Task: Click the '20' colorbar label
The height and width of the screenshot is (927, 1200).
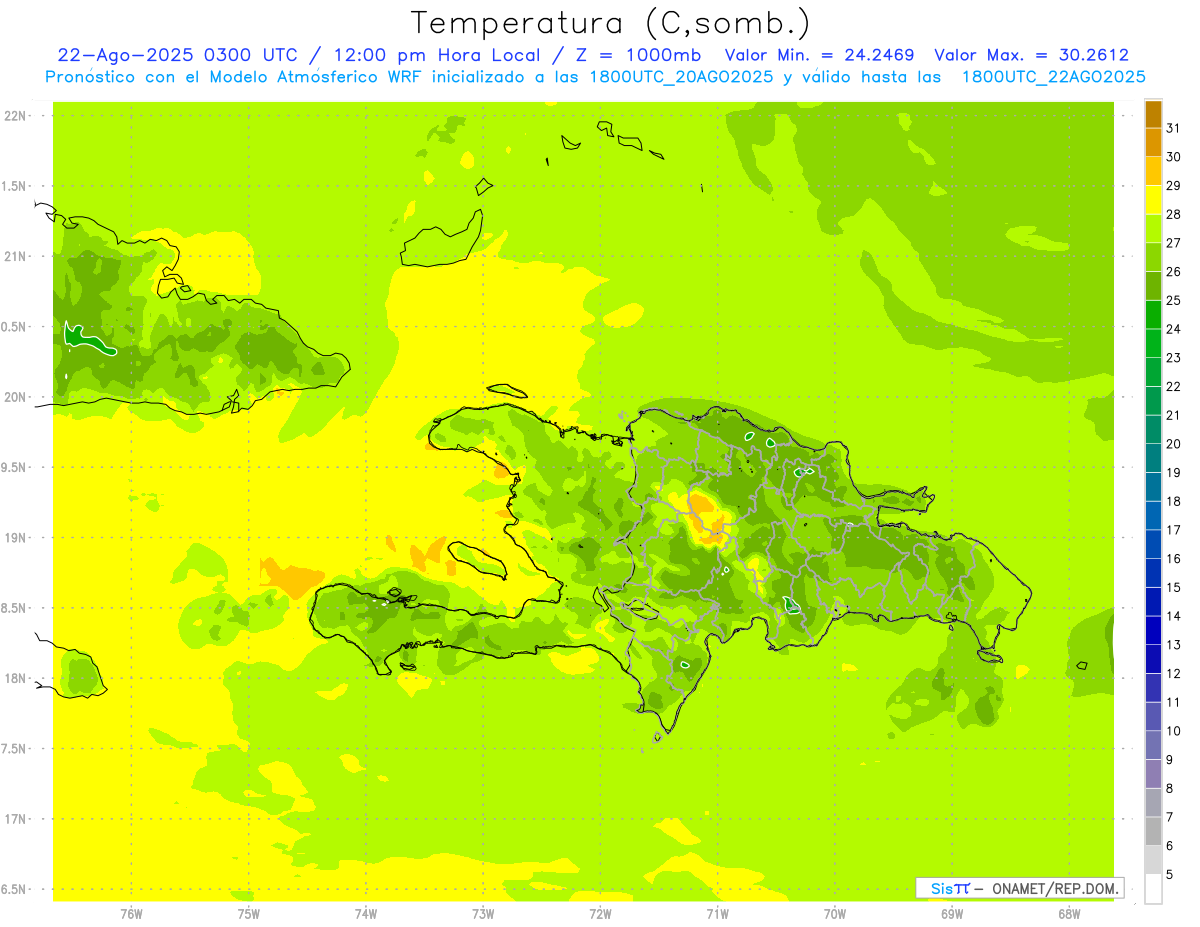Action: [1174, 444]
